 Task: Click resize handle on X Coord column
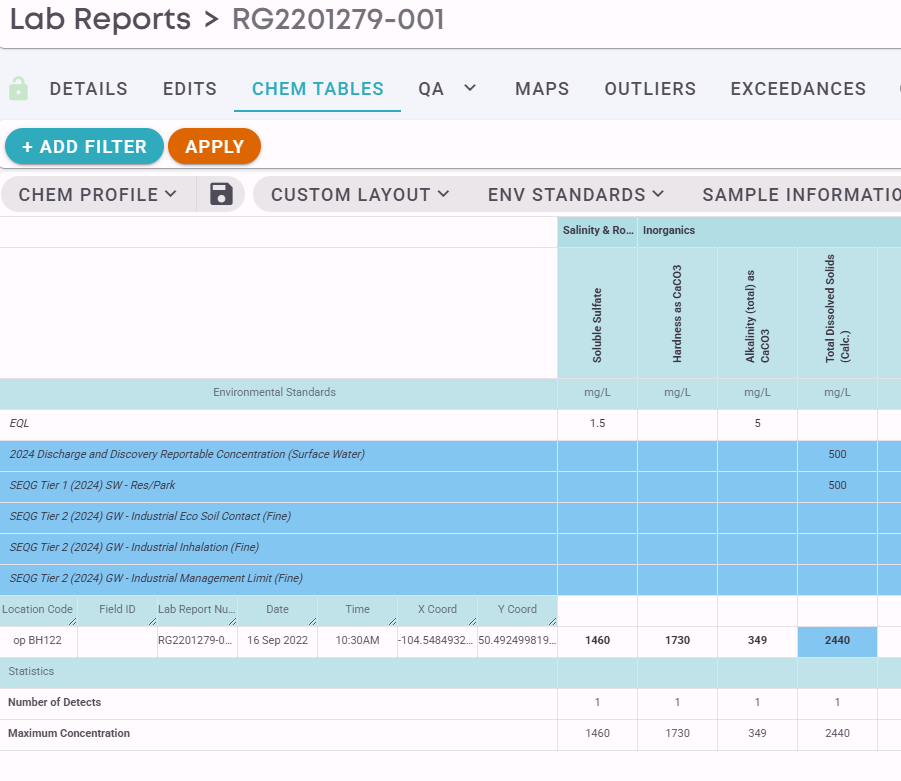472,621
